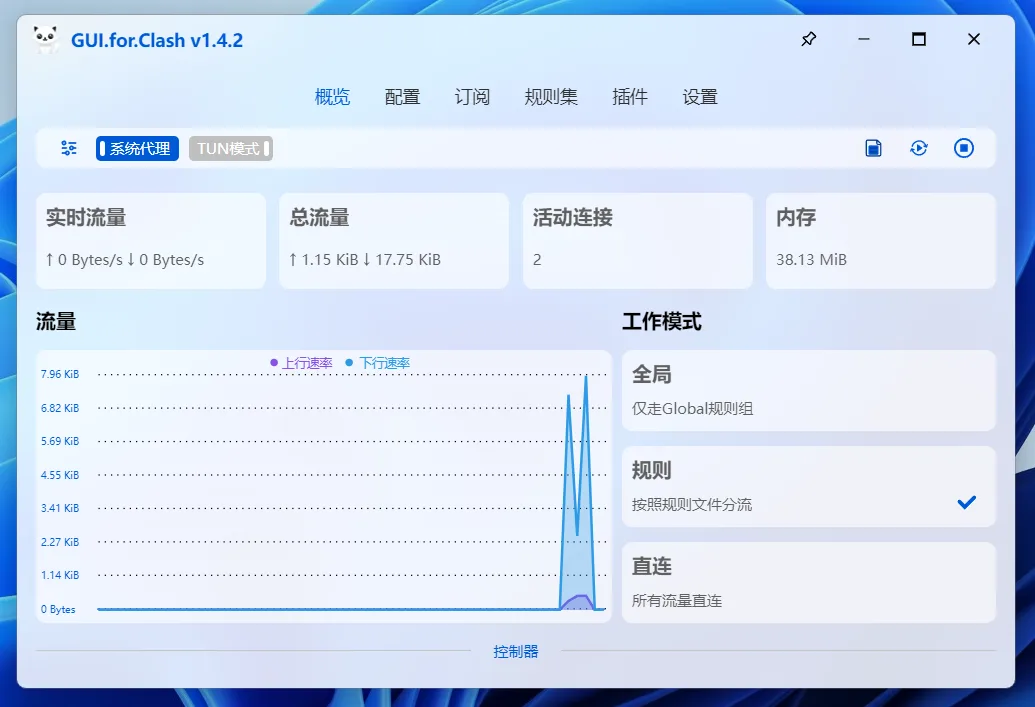Image resolution: width=1035 pixels, height=707 pixels.
Task: Click the GUI.for.Clash panda logo
Action: 44,39
